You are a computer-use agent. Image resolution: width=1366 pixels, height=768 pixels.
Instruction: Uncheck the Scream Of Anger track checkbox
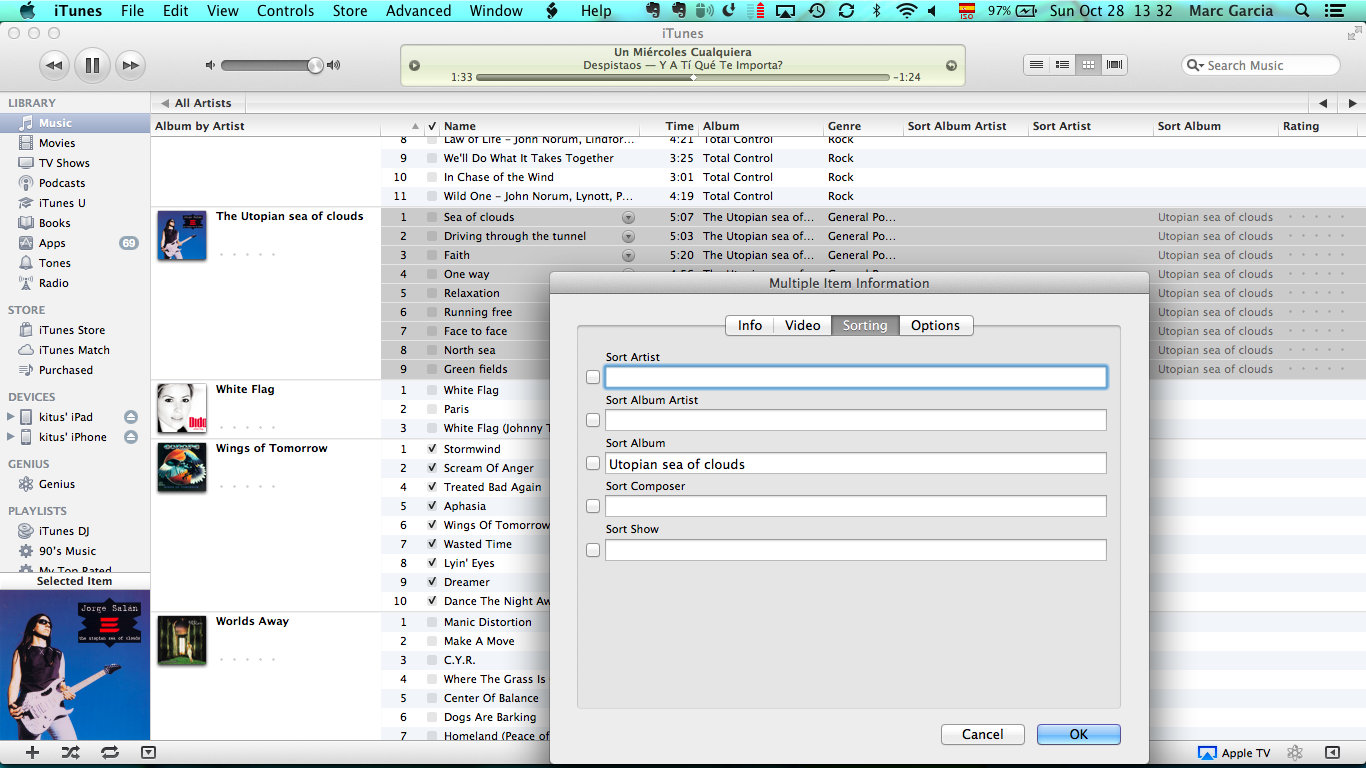tap(432, 468)
